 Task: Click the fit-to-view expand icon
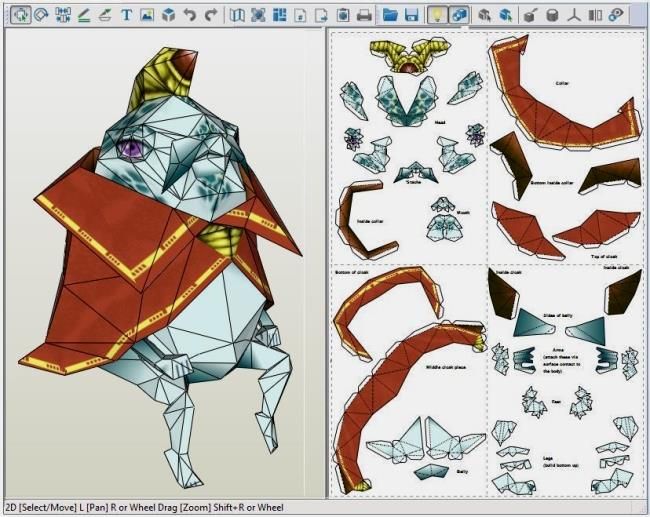coord(258,15)
